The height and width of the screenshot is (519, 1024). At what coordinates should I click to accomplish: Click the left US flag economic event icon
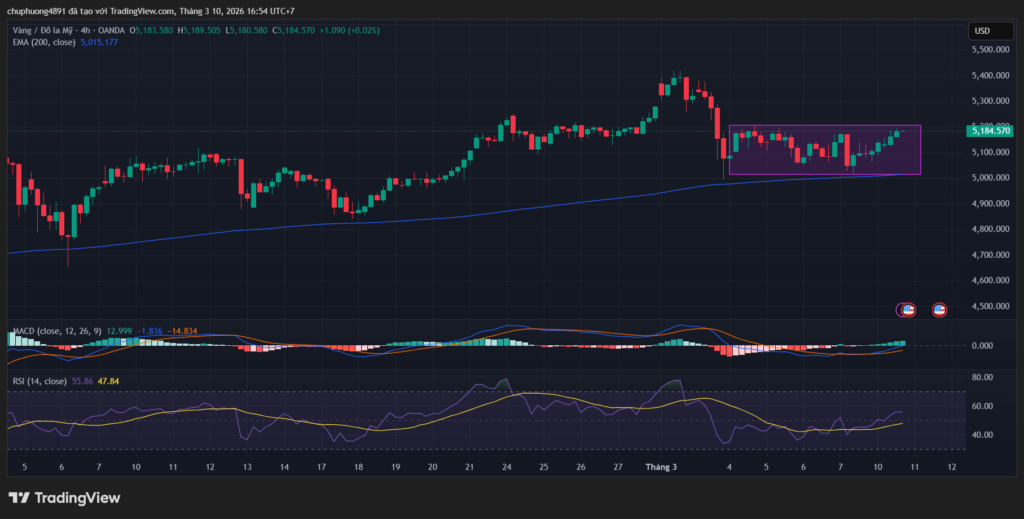906,310
